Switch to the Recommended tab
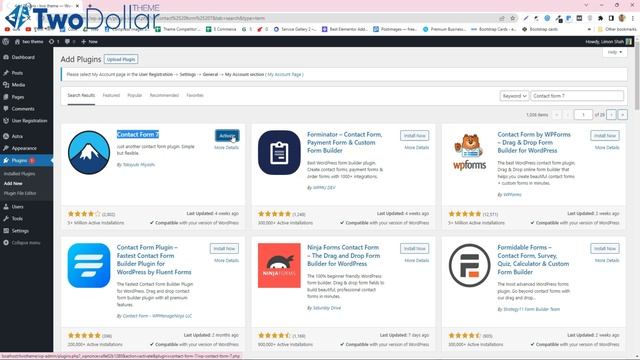The width and height of the screenshot is (640, 360). tap(164, 96)
